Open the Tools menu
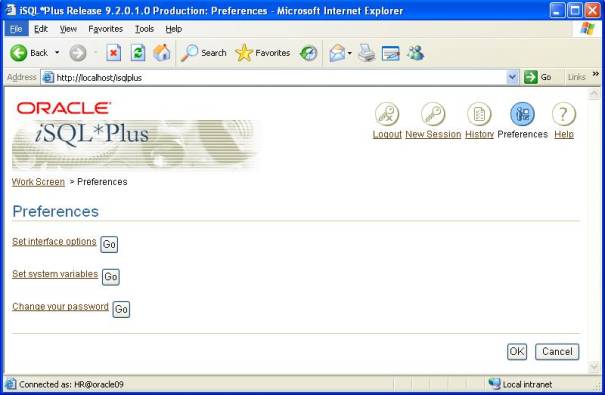Image resolution: width=605 pixels, height=395 pixels. (x=144, y=29)
